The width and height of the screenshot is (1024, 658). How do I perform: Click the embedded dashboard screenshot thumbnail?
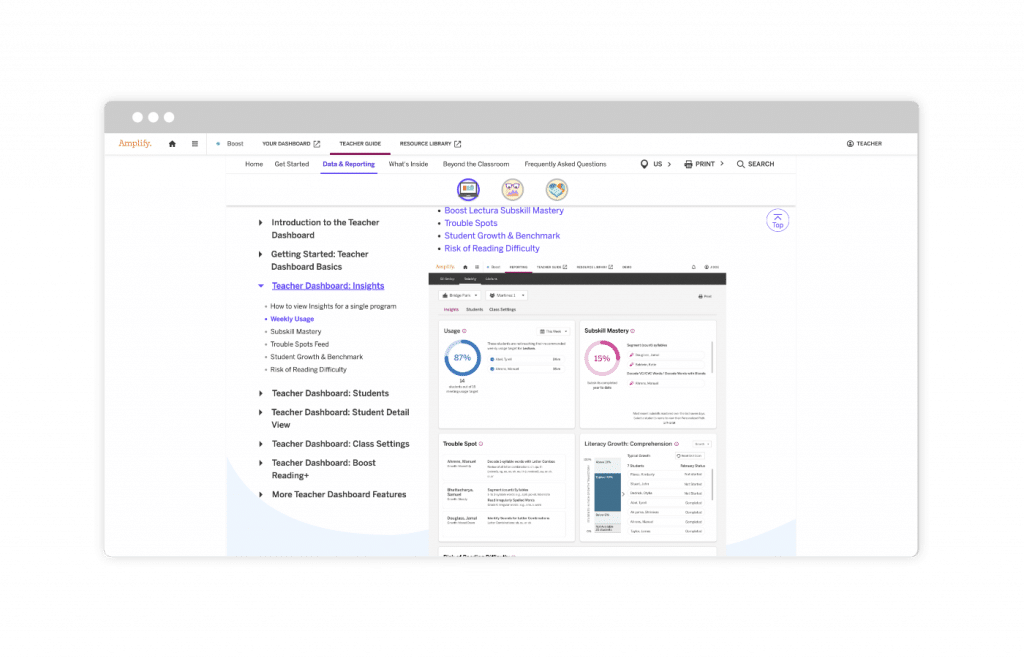[x=578, y=410]
